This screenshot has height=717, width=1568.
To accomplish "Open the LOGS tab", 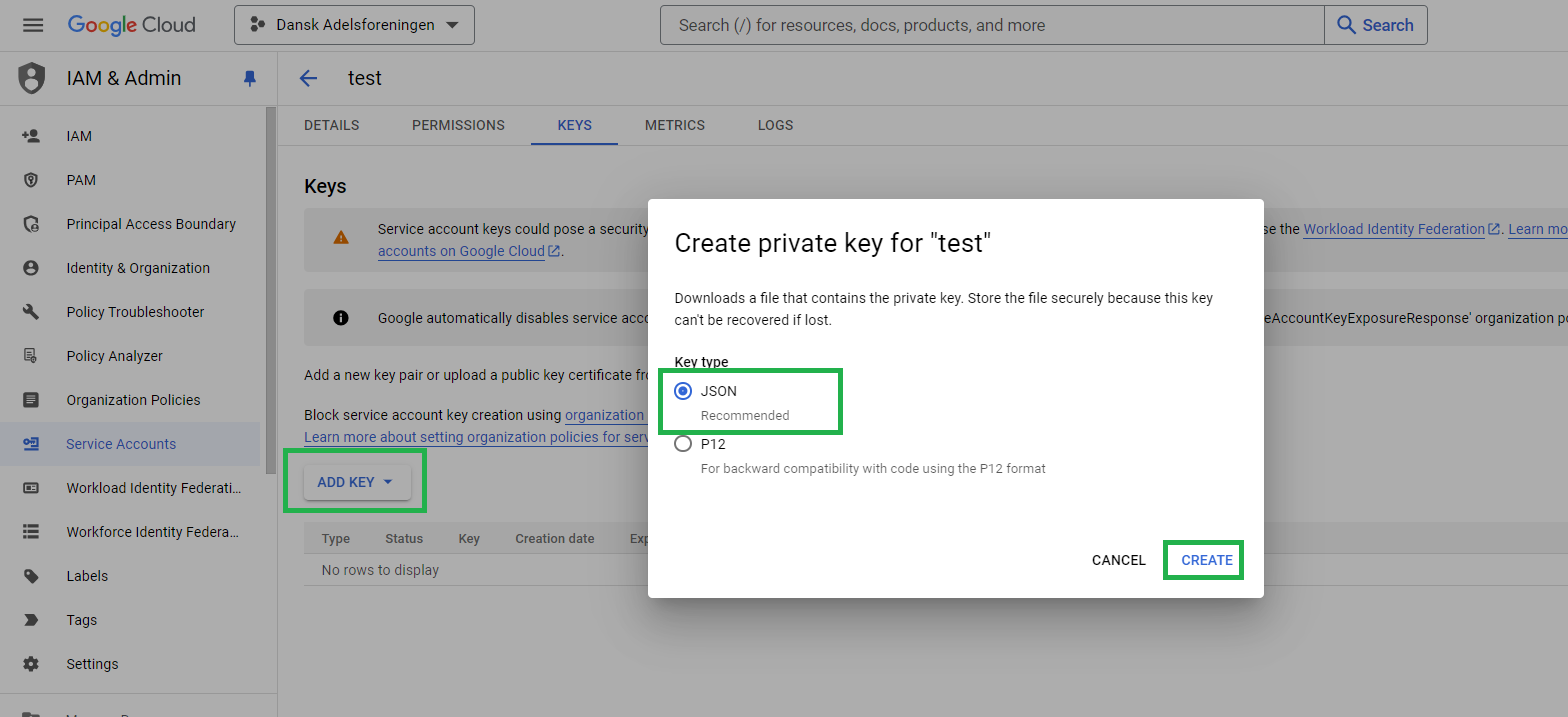I will tap(775, 125).
